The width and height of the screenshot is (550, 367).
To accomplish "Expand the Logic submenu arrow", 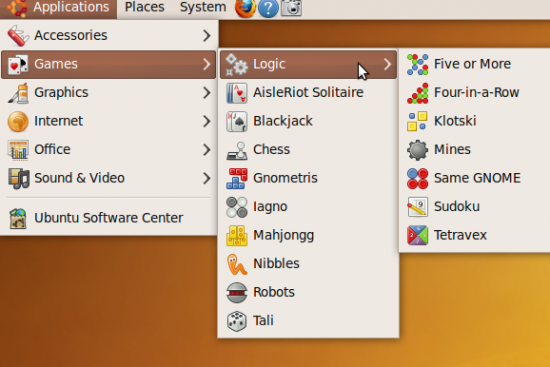I will coord(388,64).
